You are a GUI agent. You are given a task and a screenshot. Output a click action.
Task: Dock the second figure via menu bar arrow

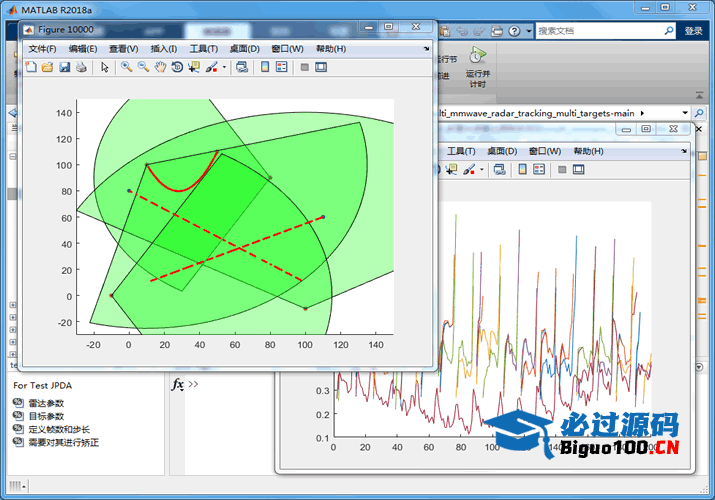[684, 151]
